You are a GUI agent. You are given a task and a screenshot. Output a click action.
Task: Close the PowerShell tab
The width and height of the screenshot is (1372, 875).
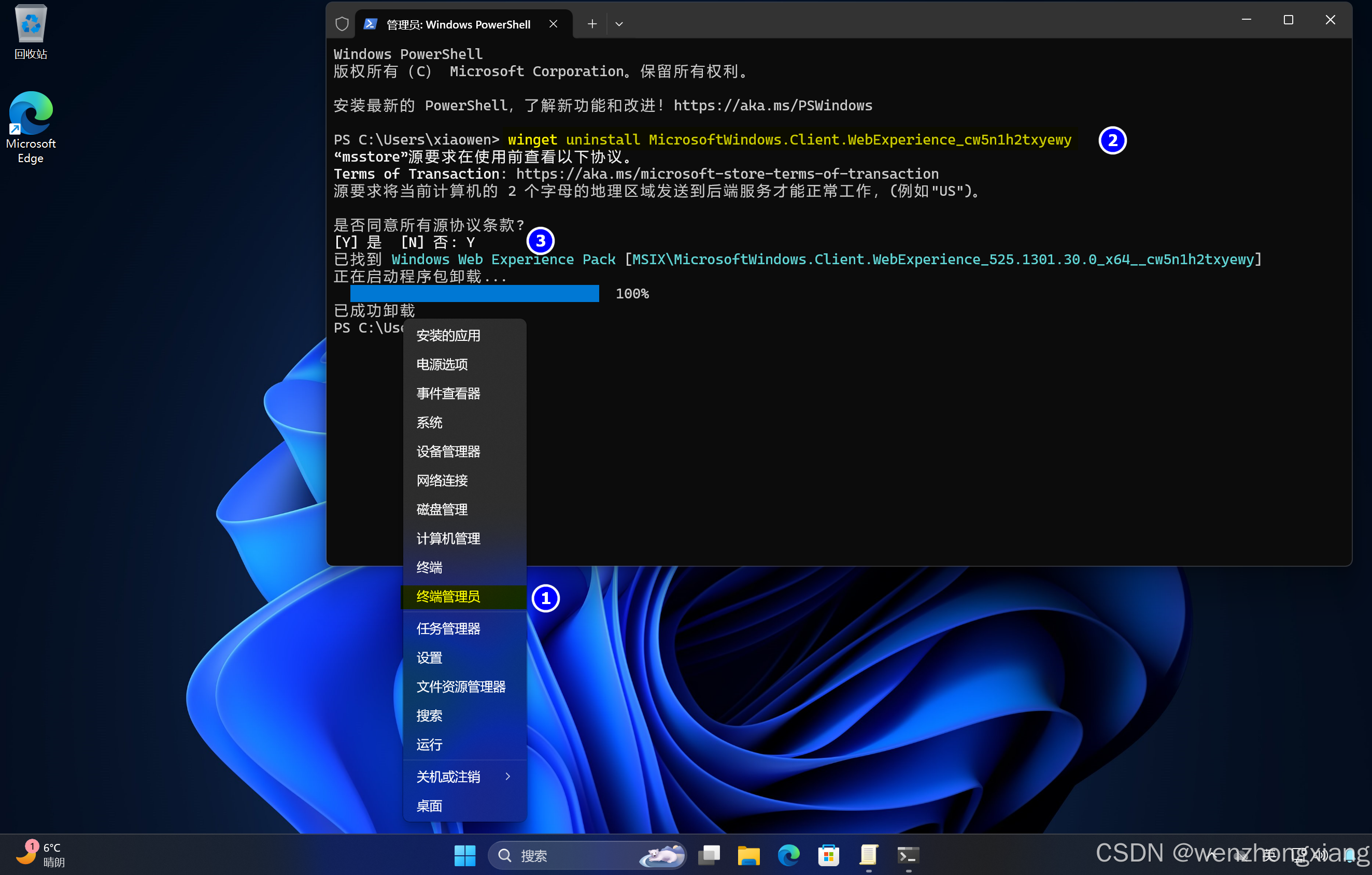tap(553, 24)
